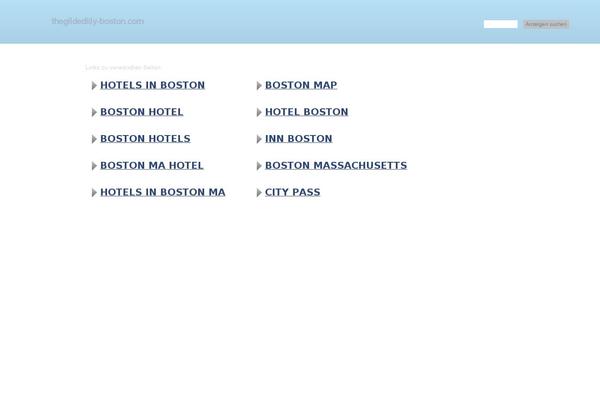
Task: Click the arrow icon beside Hotels in Boston
Action: [x=94, y=86]
